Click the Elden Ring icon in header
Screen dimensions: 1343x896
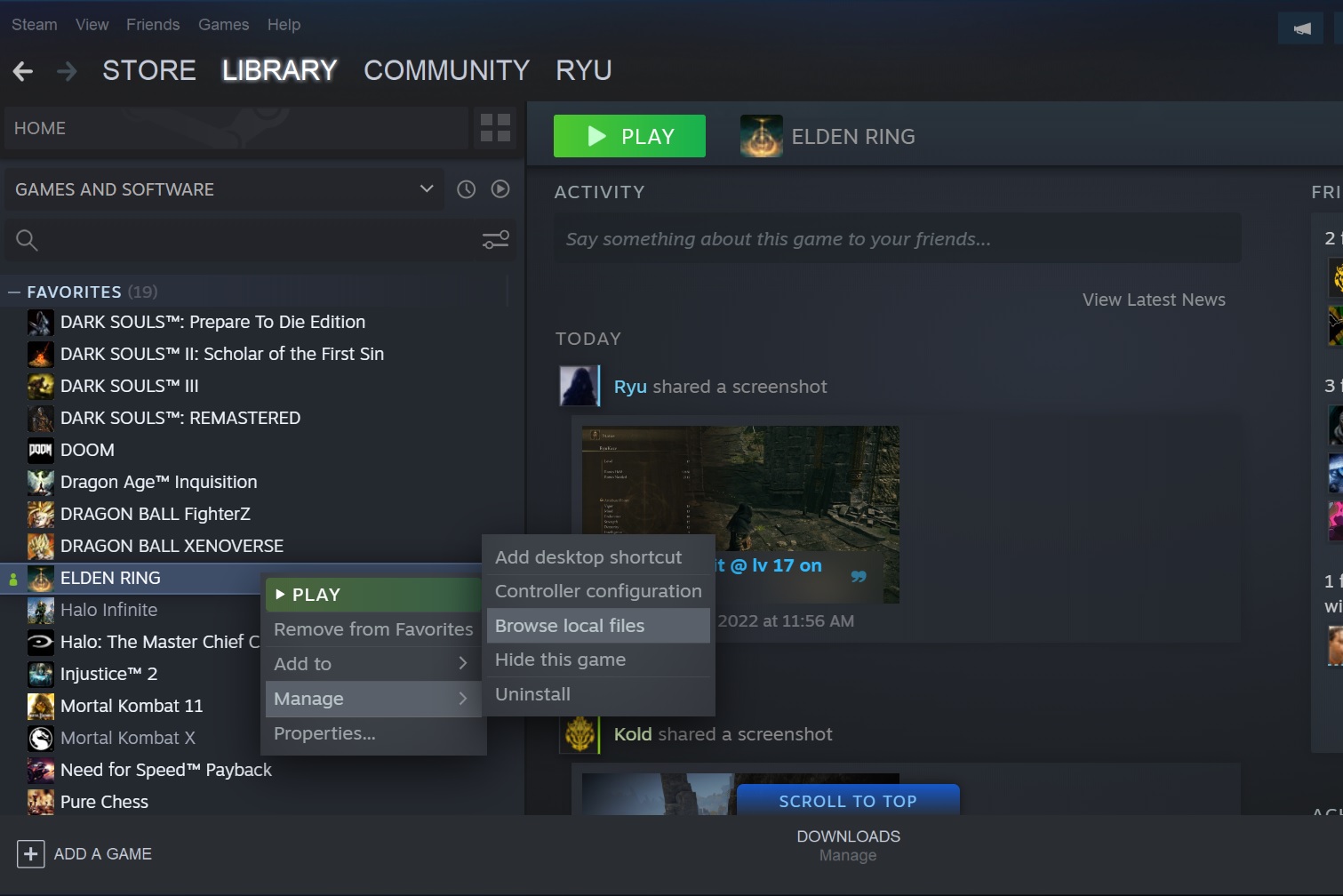pos(762,136)
